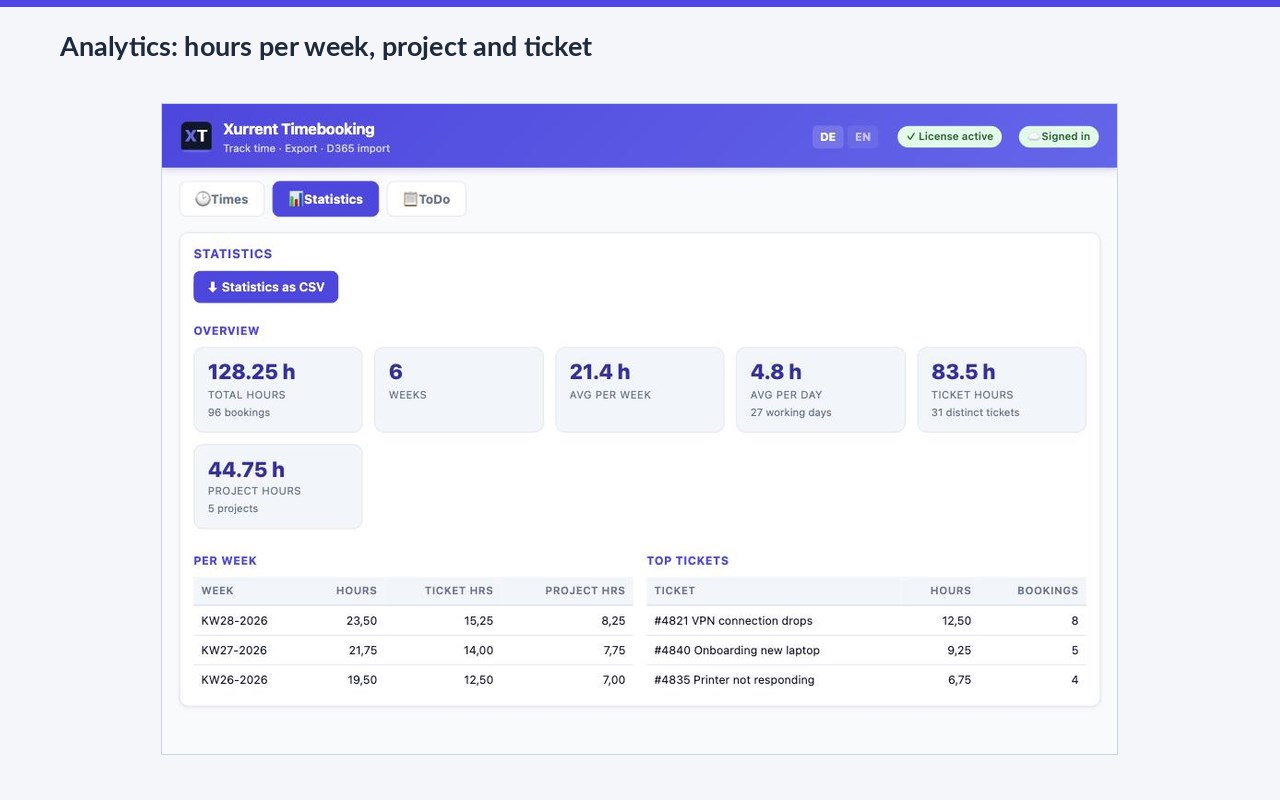The width and height of the screenshot is (1280, 800).
Task: Download Statistics as CSV
Action: click(266, 287)
